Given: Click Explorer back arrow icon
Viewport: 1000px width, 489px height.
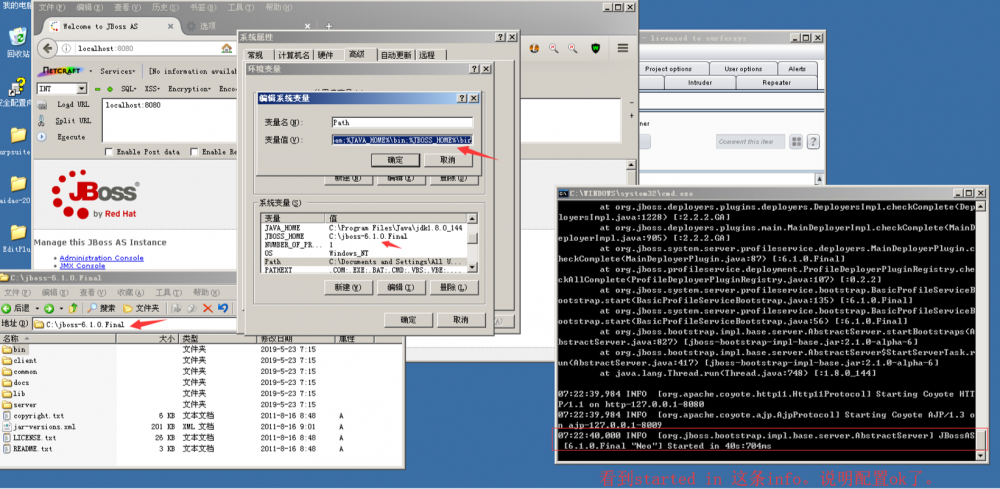Looking at the screenshot, I should click(6, 308).
